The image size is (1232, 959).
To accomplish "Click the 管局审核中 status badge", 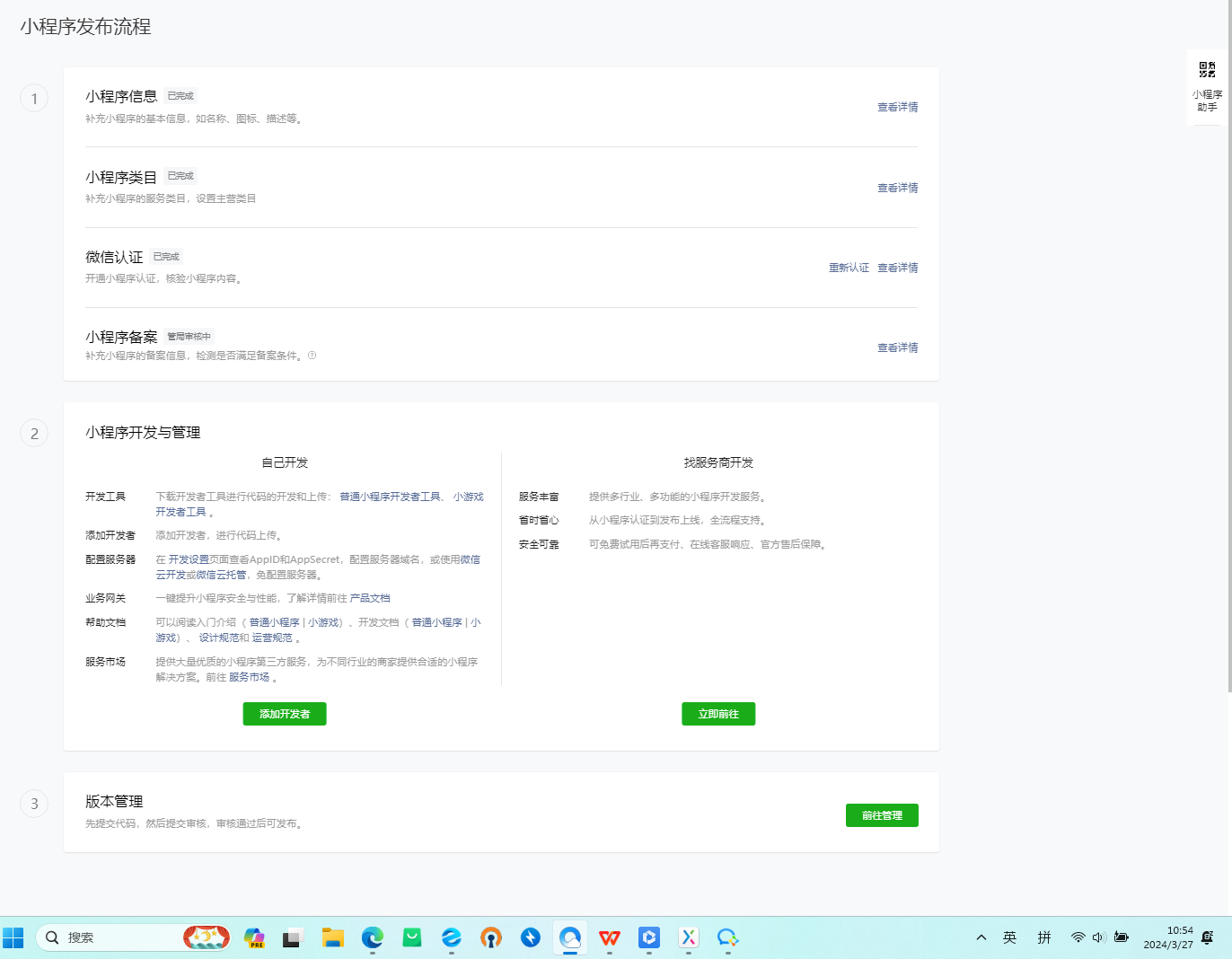I will (189, 337).
